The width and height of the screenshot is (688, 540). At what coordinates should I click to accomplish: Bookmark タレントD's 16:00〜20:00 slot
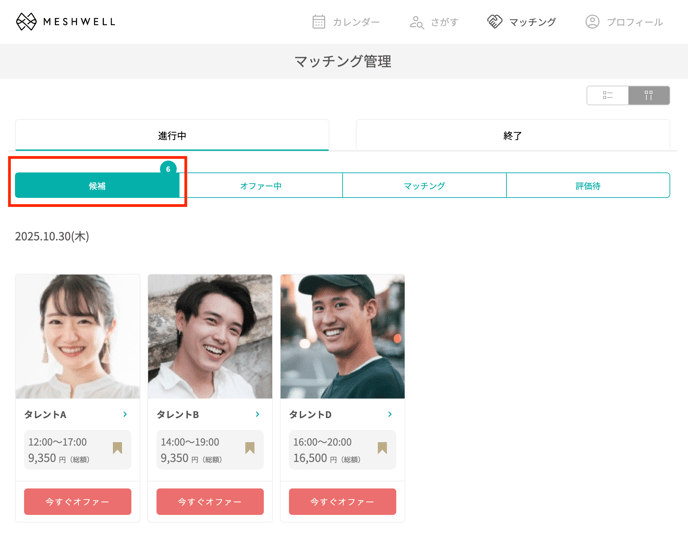(381, 449)
